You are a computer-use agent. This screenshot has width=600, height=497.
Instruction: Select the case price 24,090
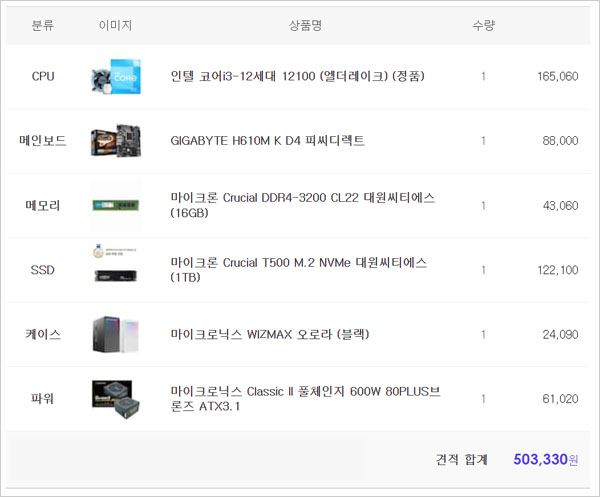(x=560, y=334)
